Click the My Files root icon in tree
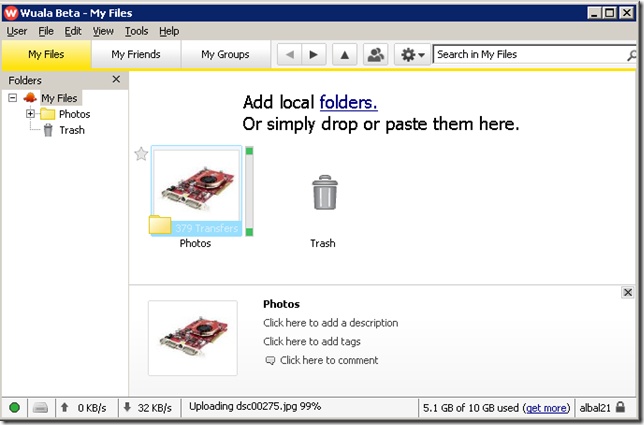This screenshot has height=425, width=644. (x=30, y=98)
